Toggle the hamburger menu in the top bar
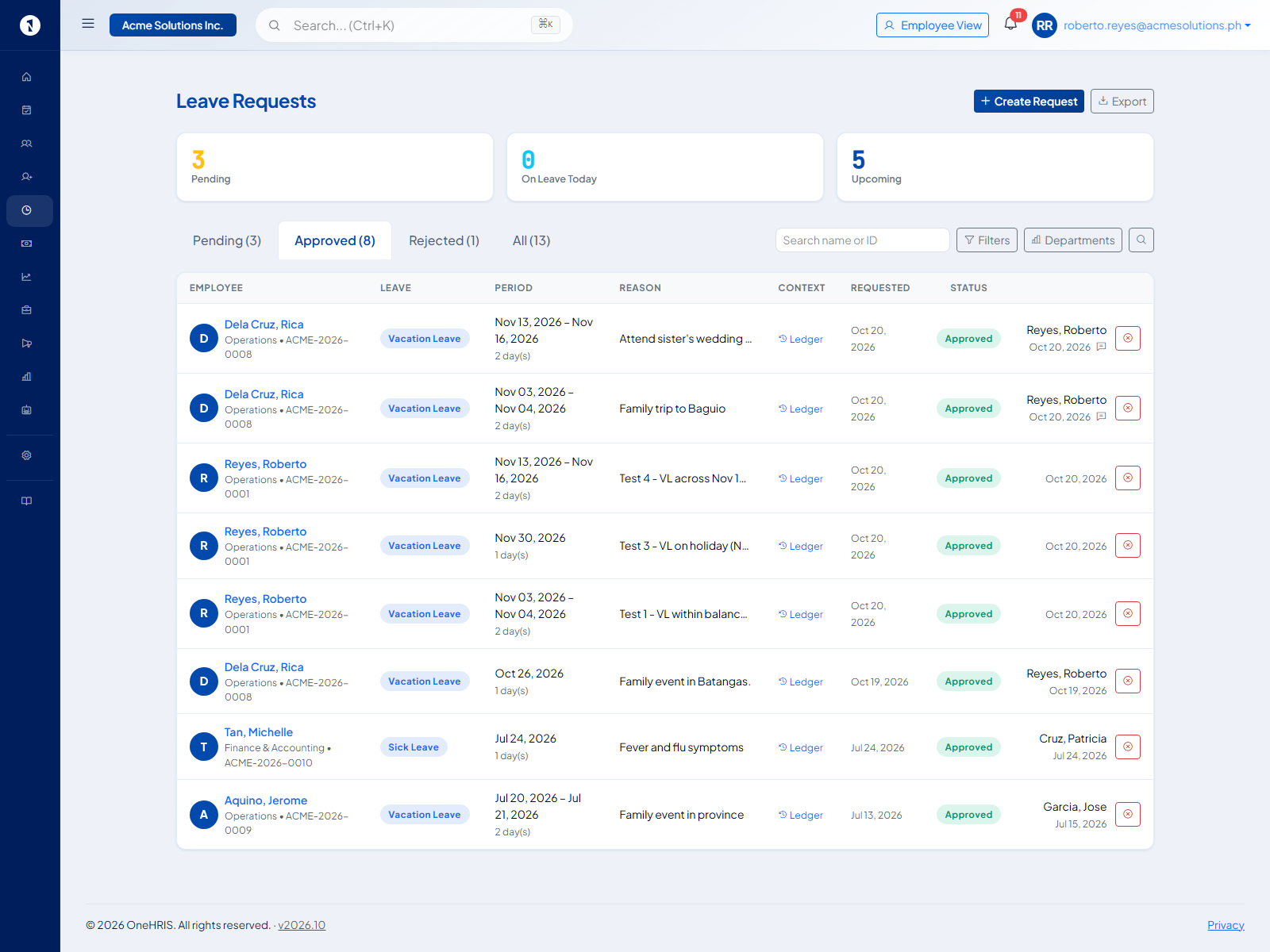This screenshot has width=1270, height=952. (x=88, y=24)
